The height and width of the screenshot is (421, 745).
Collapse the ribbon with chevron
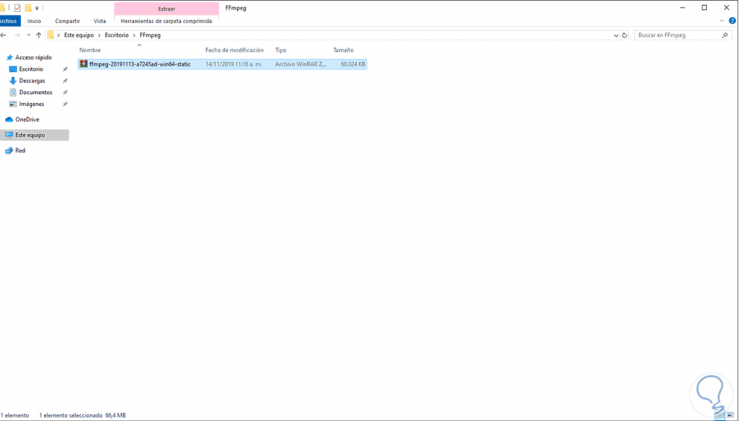click(721, 21)
